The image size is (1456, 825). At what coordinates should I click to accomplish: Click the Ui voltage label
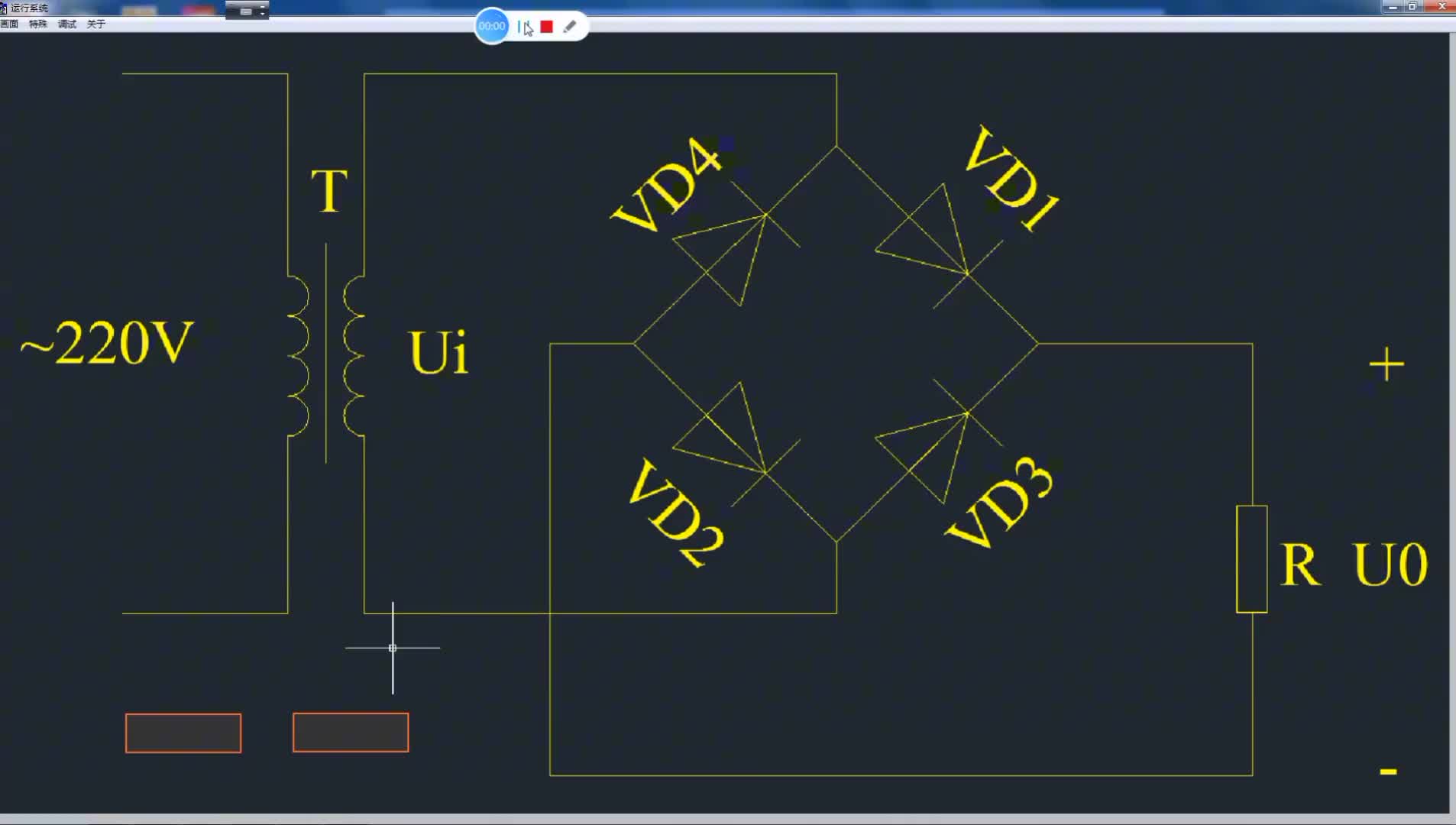click(x=439, y=352)
